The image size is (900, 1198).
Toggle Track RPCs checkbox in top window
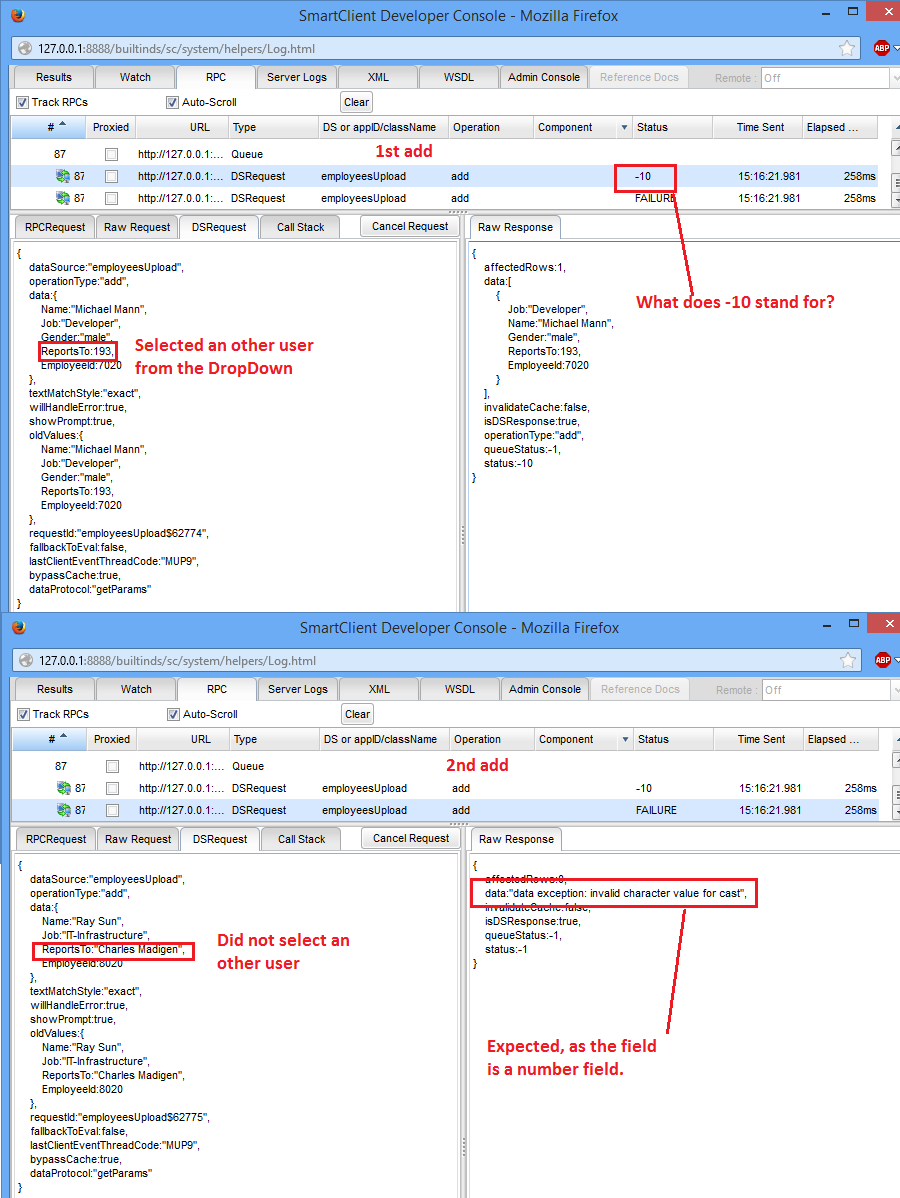click(x=22, y=102)
